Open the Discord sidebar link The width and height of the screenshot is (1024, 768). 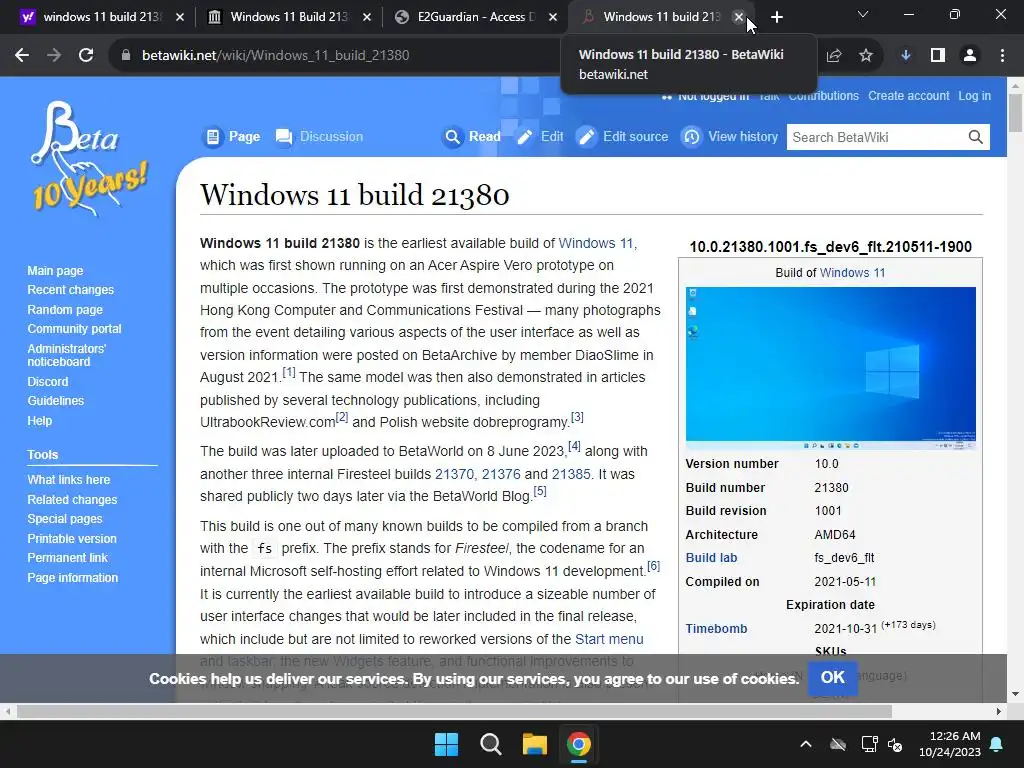click(48, 382)
